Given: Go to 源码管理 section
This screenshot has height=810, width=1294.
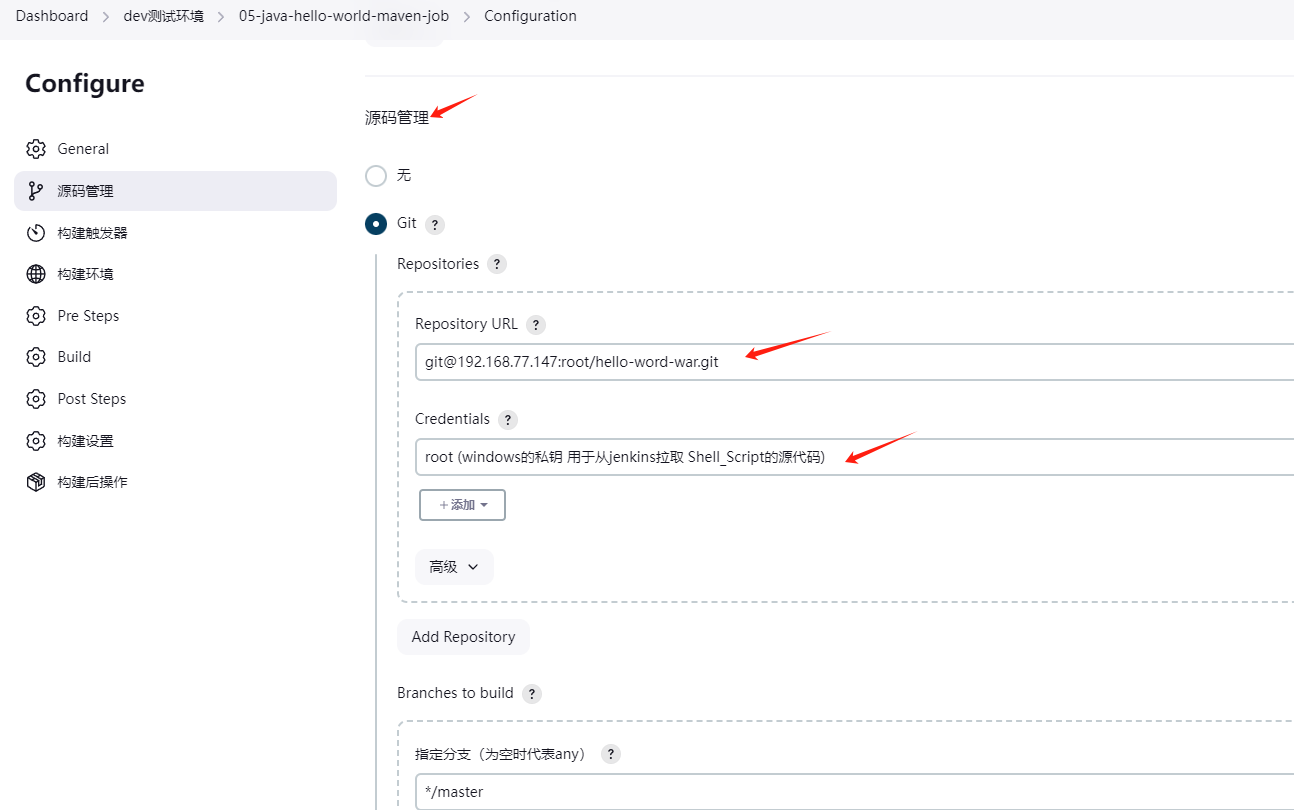Looking at the screenshot, I should pos(175,191).
